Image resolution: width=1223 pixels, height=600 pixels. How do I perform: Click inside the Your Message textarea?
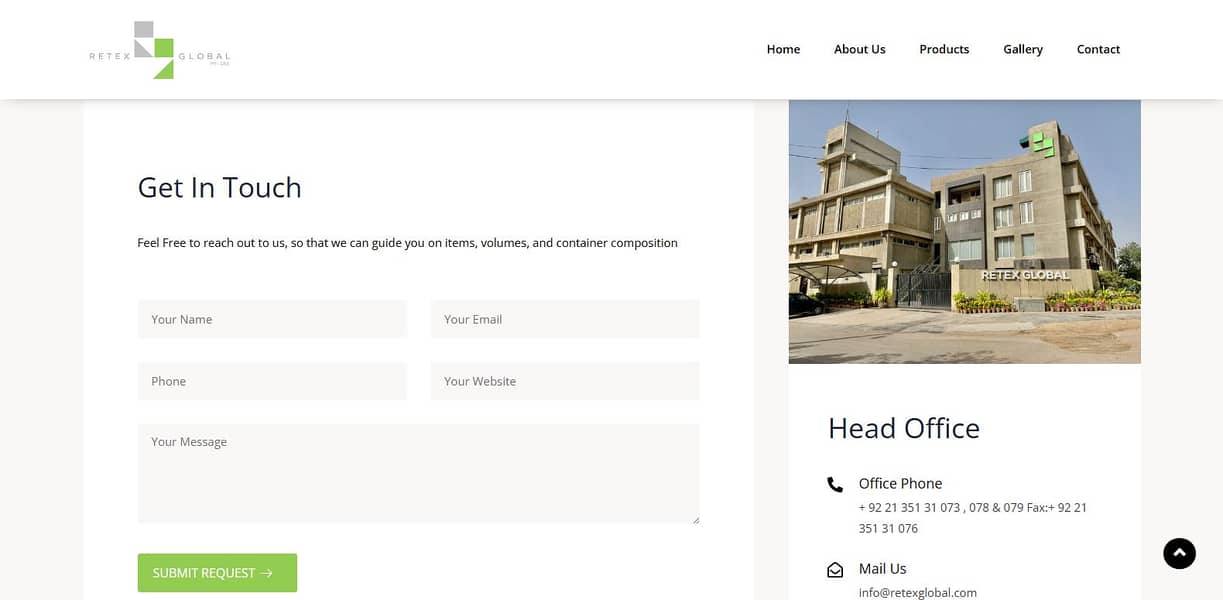click(418, 473)
